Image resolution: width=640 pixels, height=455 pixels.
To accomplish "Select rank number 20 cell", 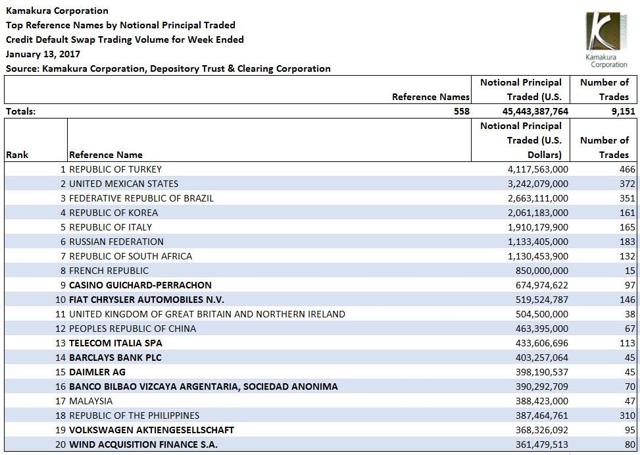I will [x=60, y=444].
